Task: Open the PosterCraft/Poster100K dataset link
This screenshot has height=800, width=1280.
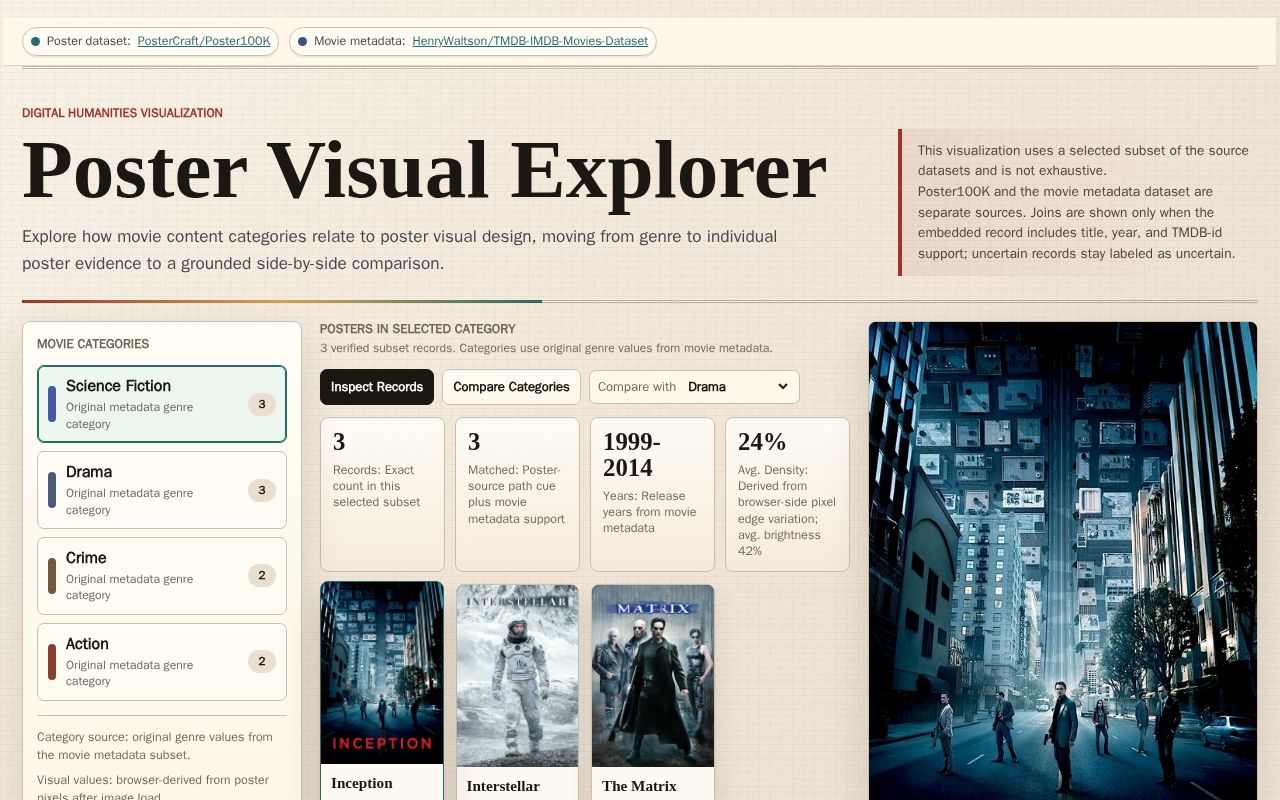Action: (204, 41)
